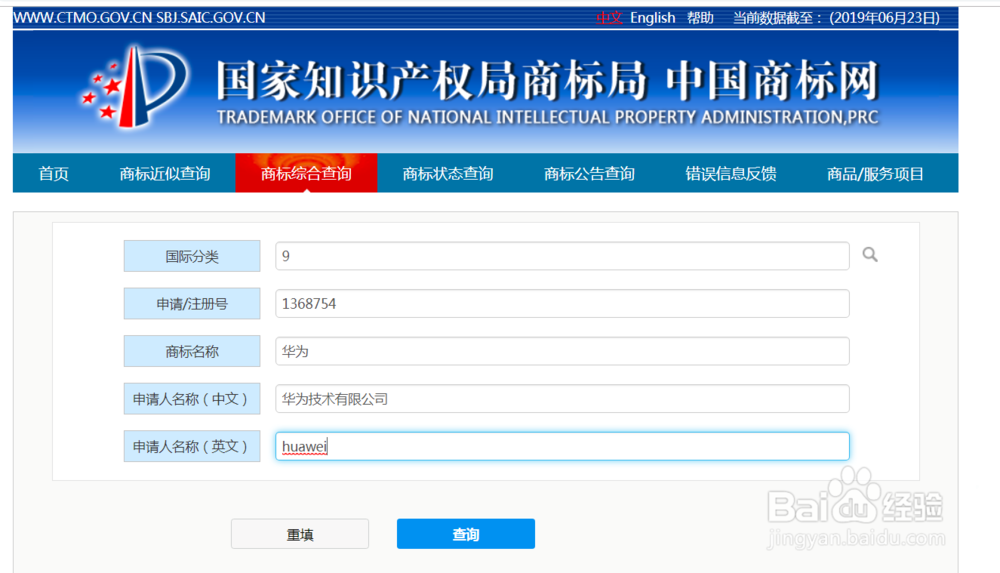Select the 商标综合查询 tab
The height and width of the screenshot is (573, 1000).
pos(306,173)
